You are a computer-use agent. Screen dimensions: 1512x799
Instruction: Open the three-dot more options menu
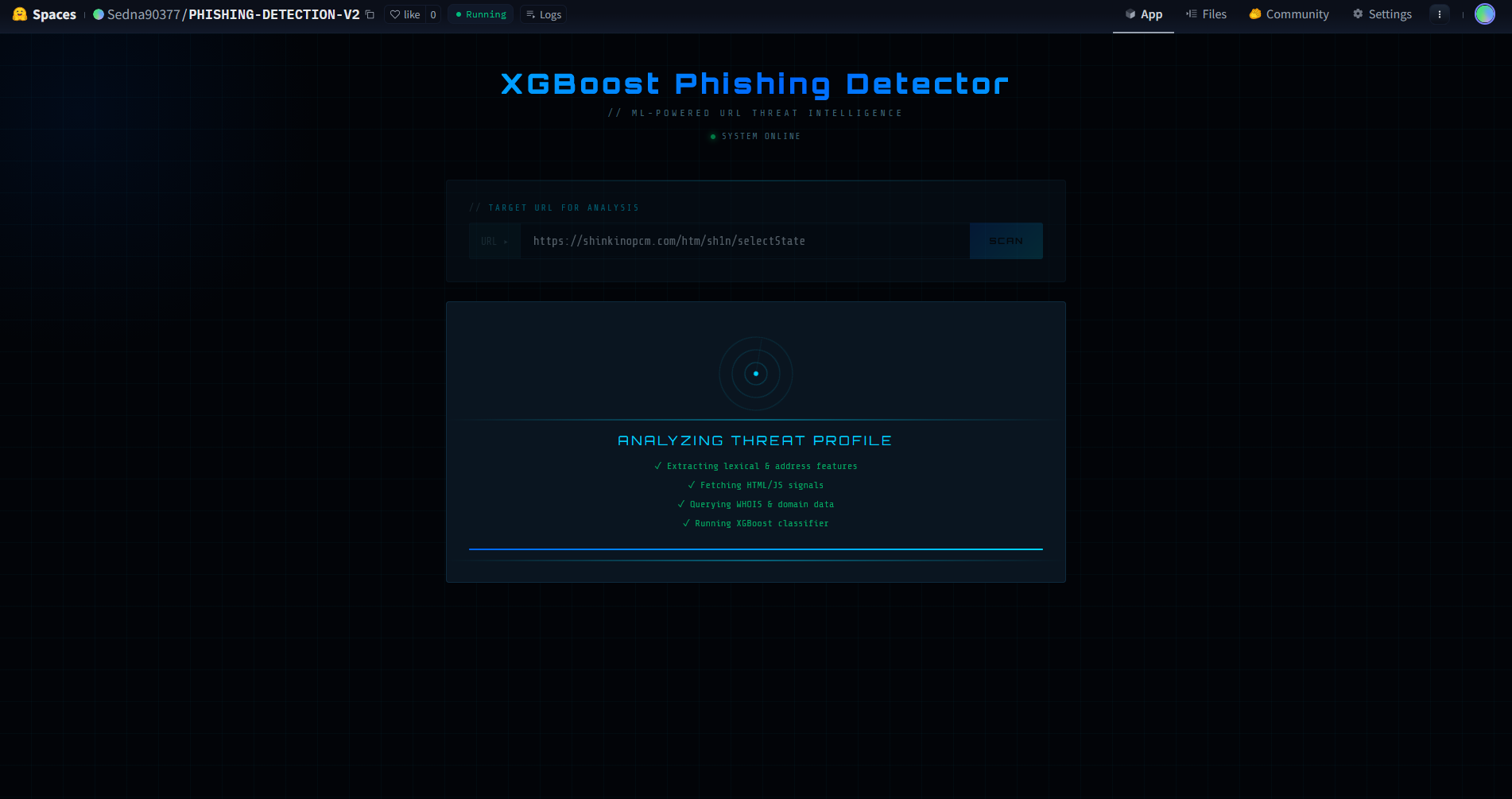tap(1440, 14)
